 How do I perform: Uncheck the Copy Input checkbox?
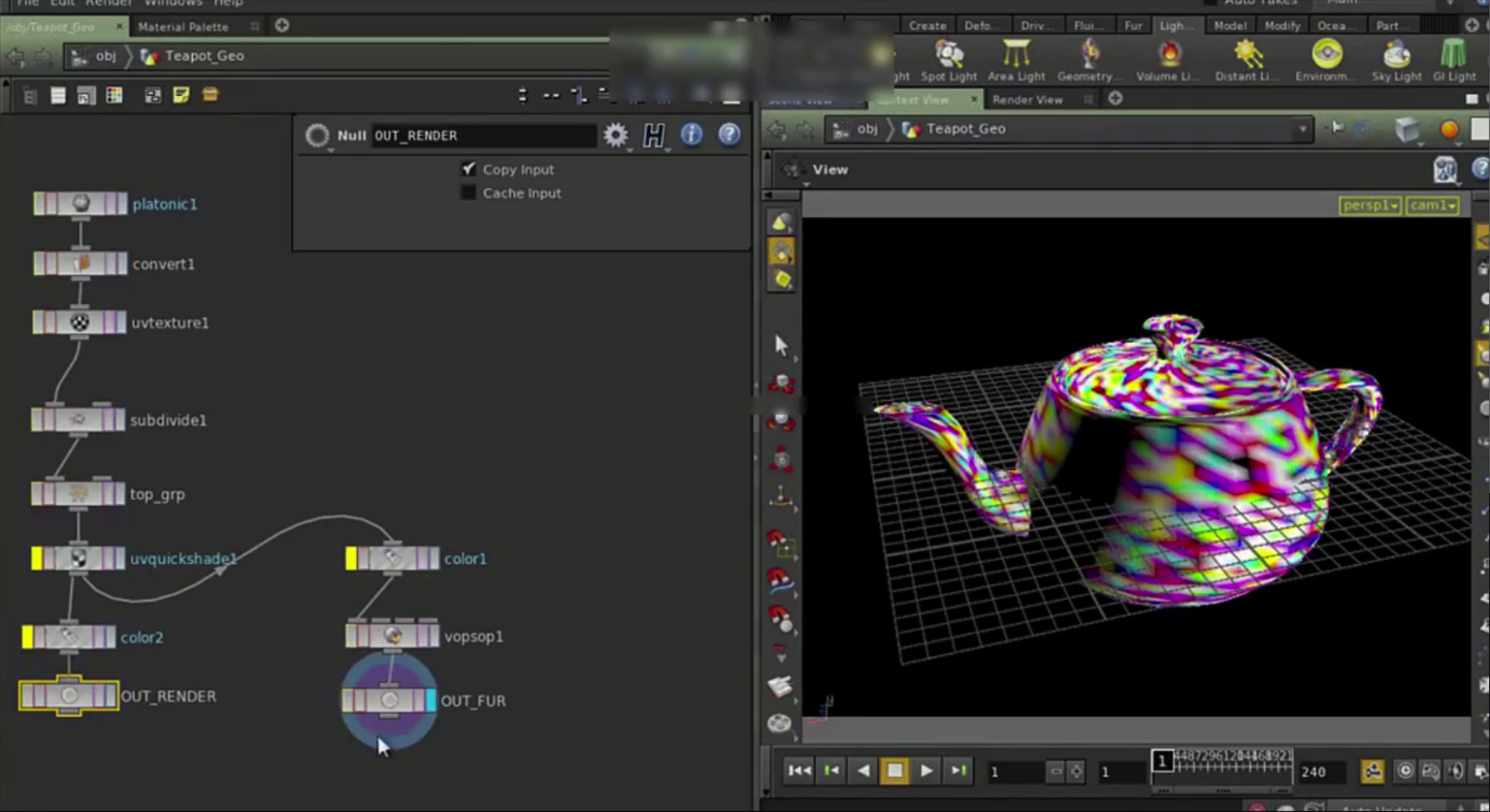[x=468, y=169]
